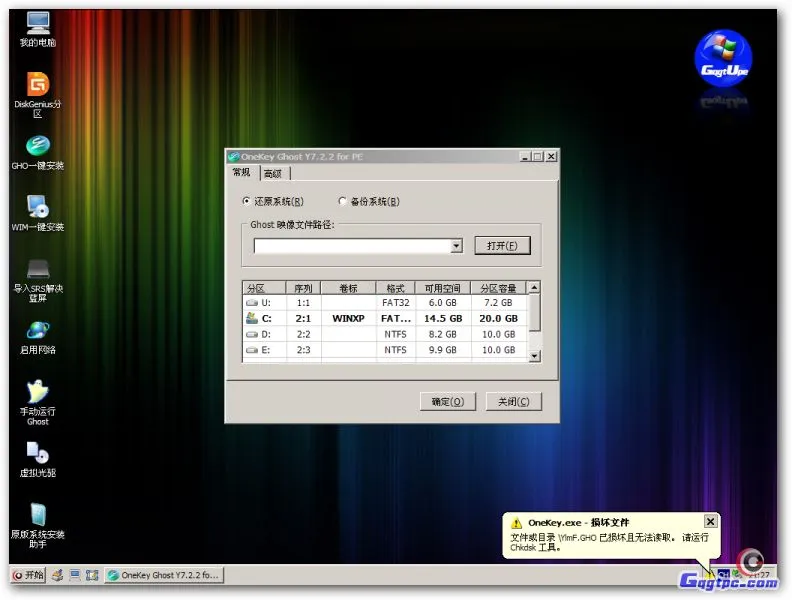Click the 2:1 sequence cell
The height and width of the screenshot is (600, 792).
303,318
